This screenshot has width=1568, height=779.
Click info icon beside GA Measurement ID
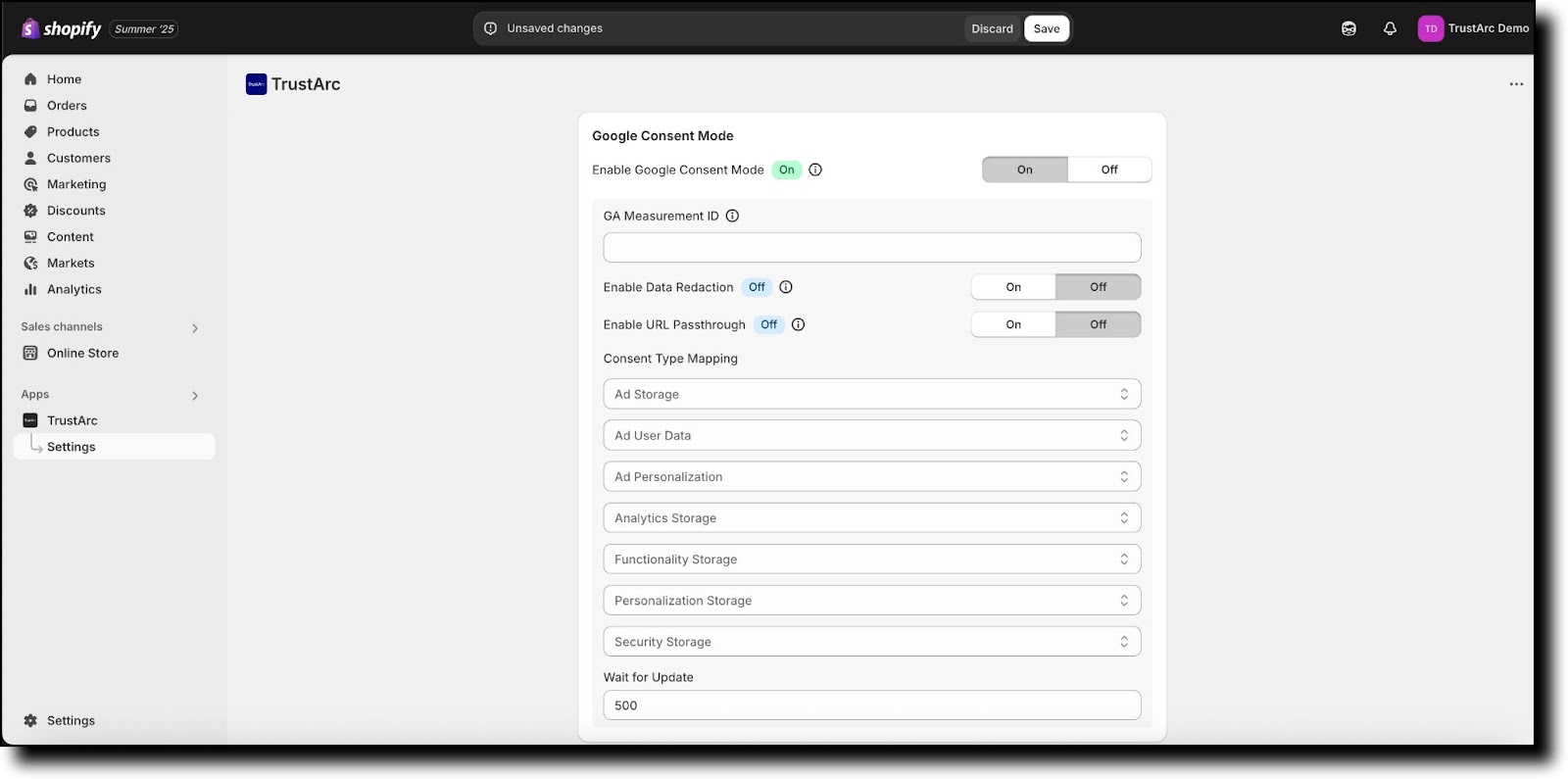click(732, 216)
